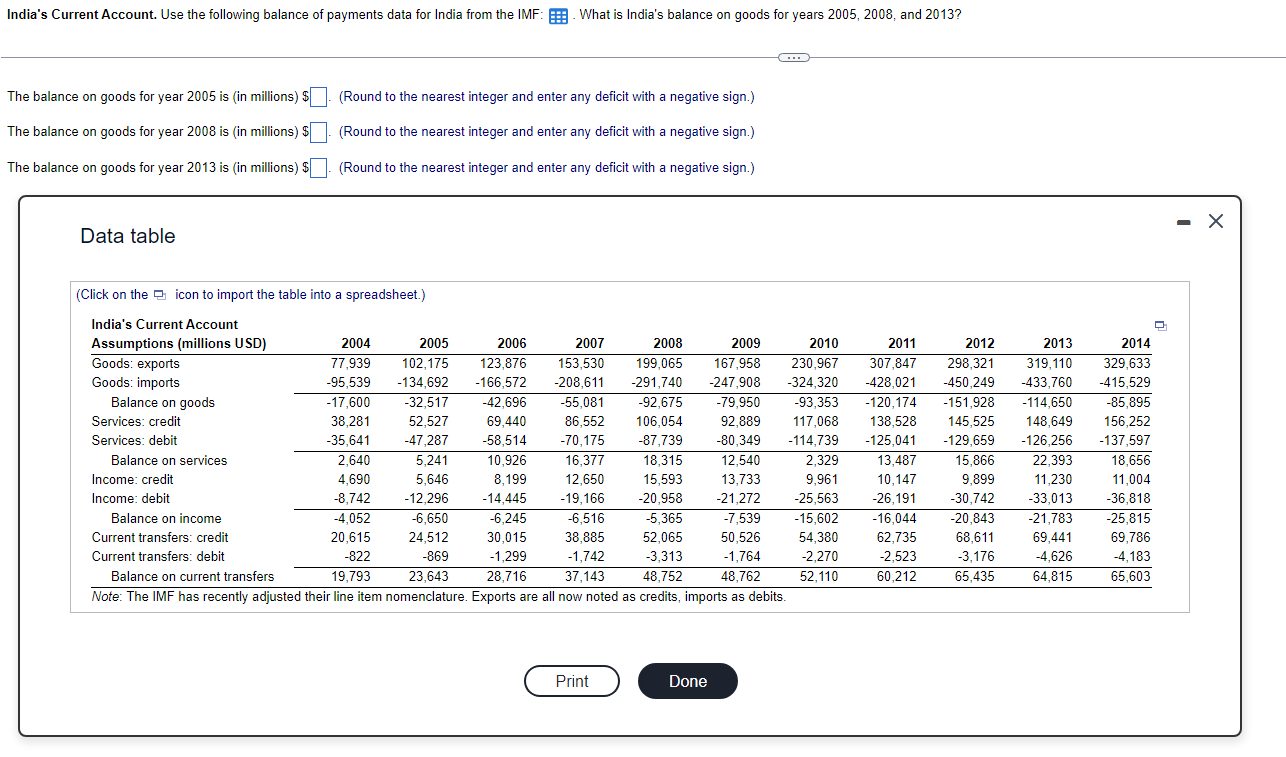The width and height of the screenshot is (1286, 757).
Task: Click the 2008 Goods exports value 199,065
Action: [659, 364]
